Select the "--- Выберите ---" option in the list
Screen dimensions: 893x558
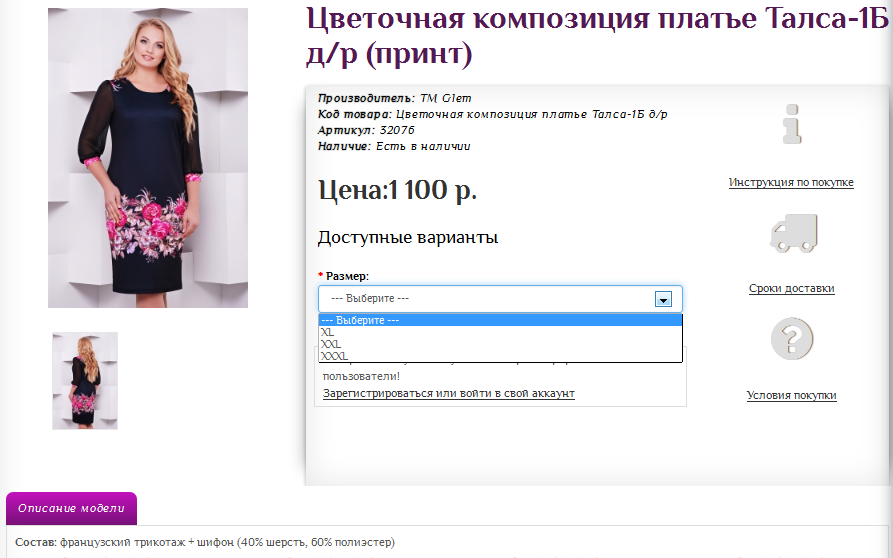click(500, 320)
